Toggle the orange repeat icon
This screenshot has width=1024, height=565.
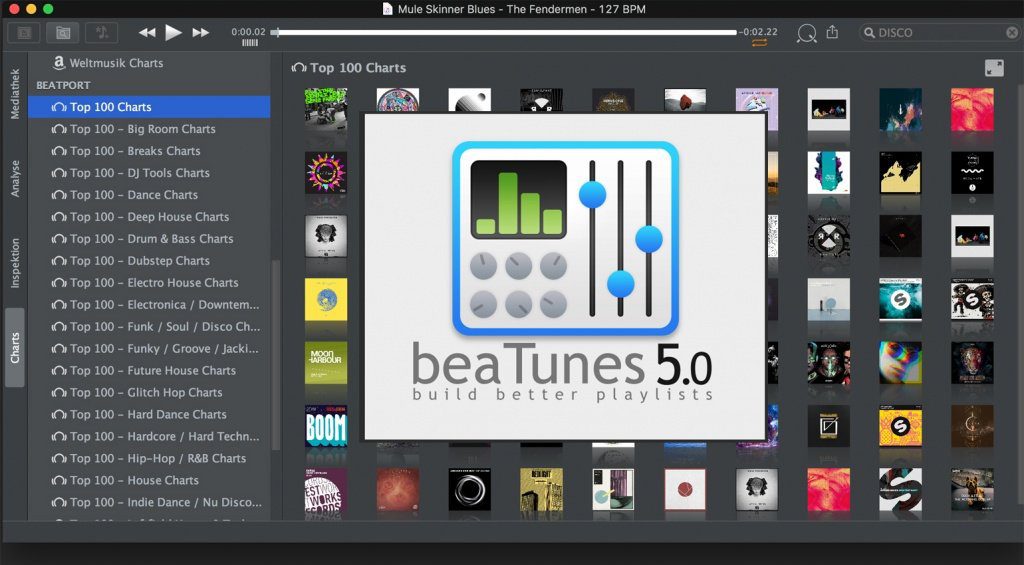pyautogui.click(x=759, y=43)
